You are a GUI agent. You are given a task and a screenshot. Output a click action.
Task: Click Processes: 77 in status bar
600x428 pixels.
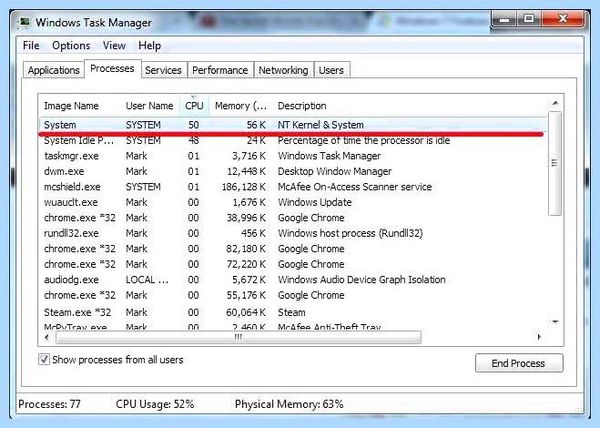pos(49,404)
